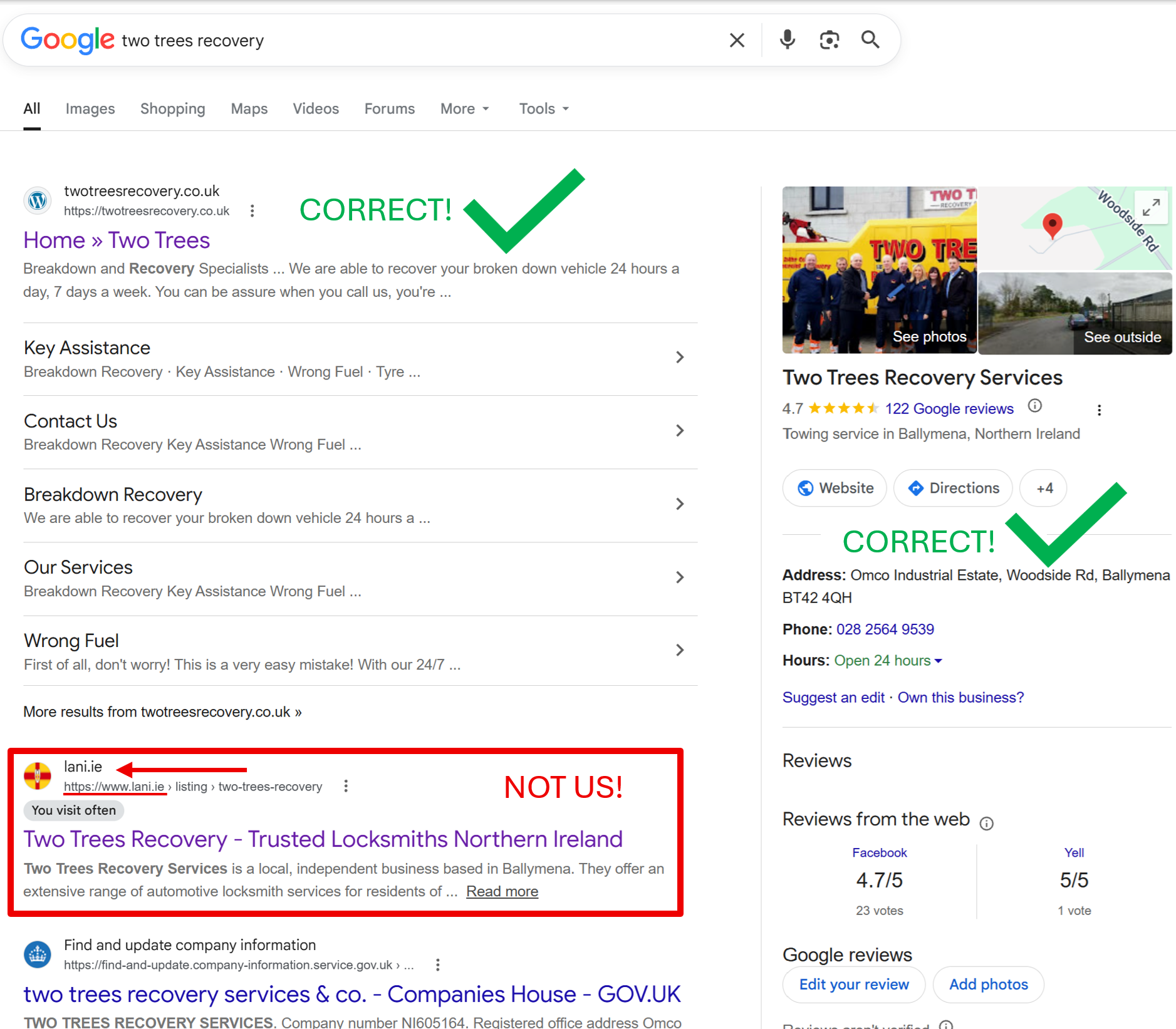Viewport: 1176px width, 1029px height.
Task: Expand the map with the arrows icon
Action: (x=1151, y=207)
